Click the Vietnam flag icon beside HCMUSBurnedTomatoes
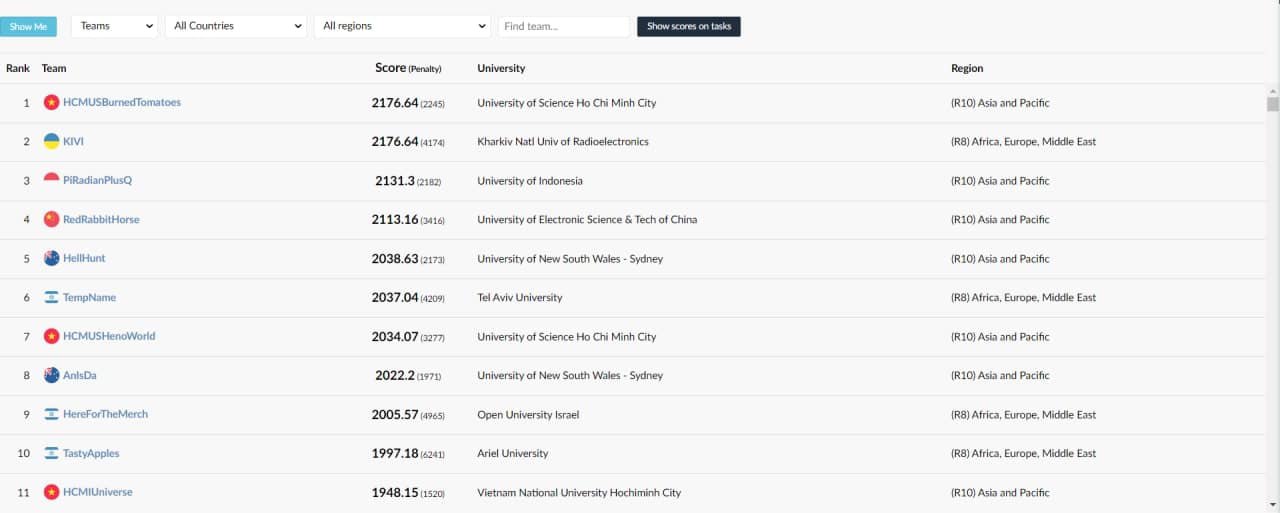The image size is (1280, 513). (52, 102)
